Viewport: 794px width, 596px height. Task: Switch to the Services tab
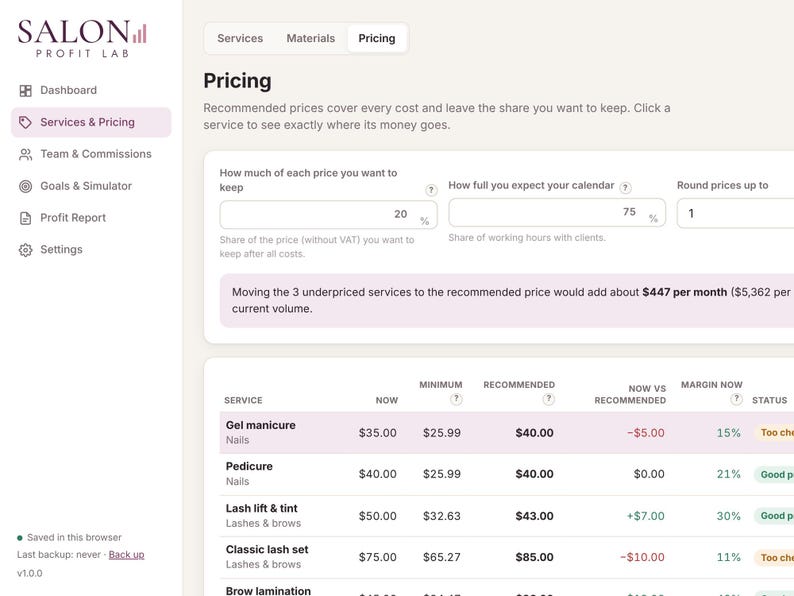[240, 38]
